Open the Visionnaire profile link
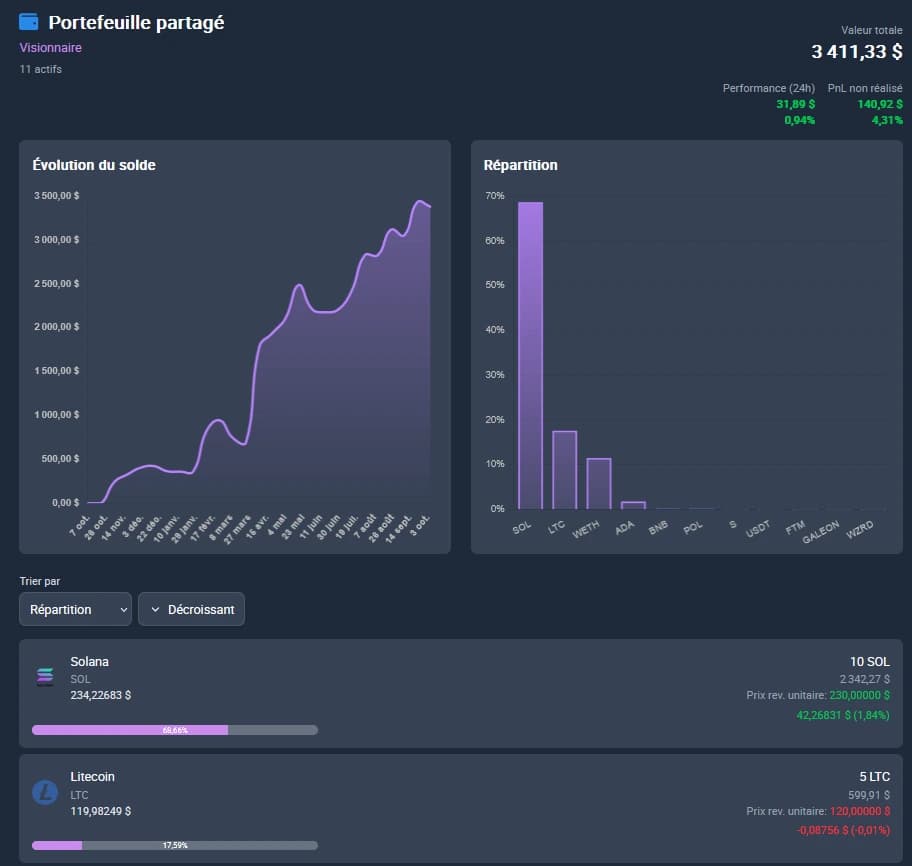The height and width of the screenshot is (866, 912). coord(50,47)
